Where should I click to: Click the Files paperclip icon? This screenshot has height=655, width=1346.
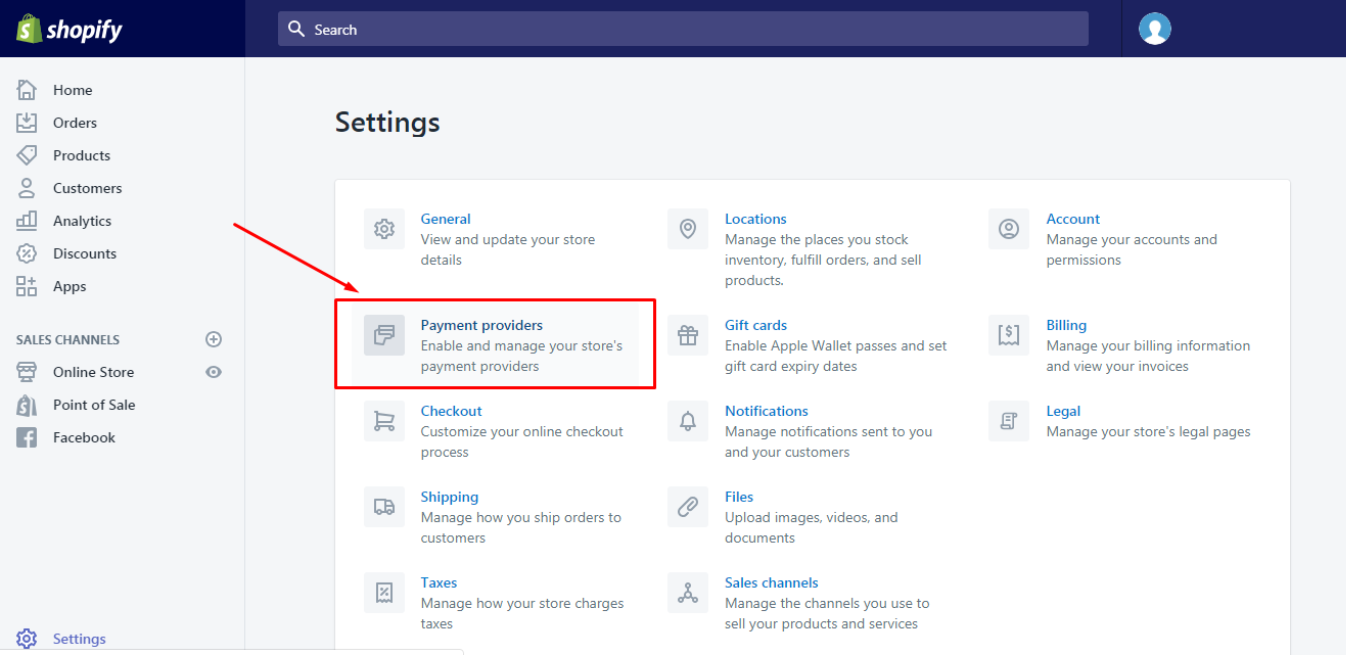point(687,507)
